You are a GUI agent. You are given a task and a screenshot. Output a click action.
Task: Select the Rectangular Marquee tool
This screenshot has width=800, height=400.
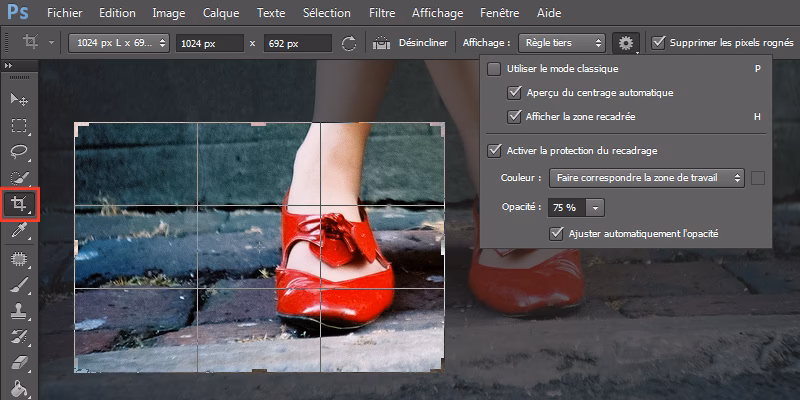[19, 126]
